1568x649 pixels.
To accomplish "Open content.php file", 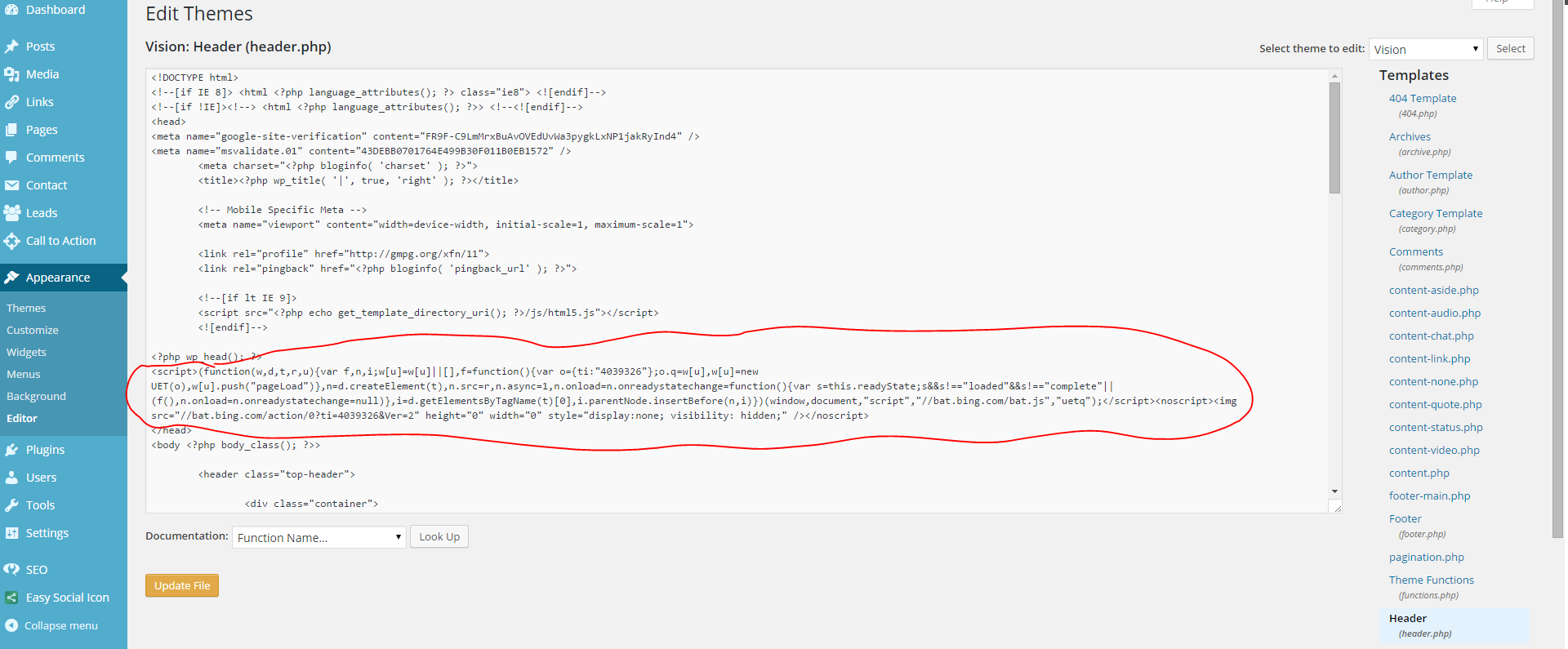I will [x=1419, y=473].
